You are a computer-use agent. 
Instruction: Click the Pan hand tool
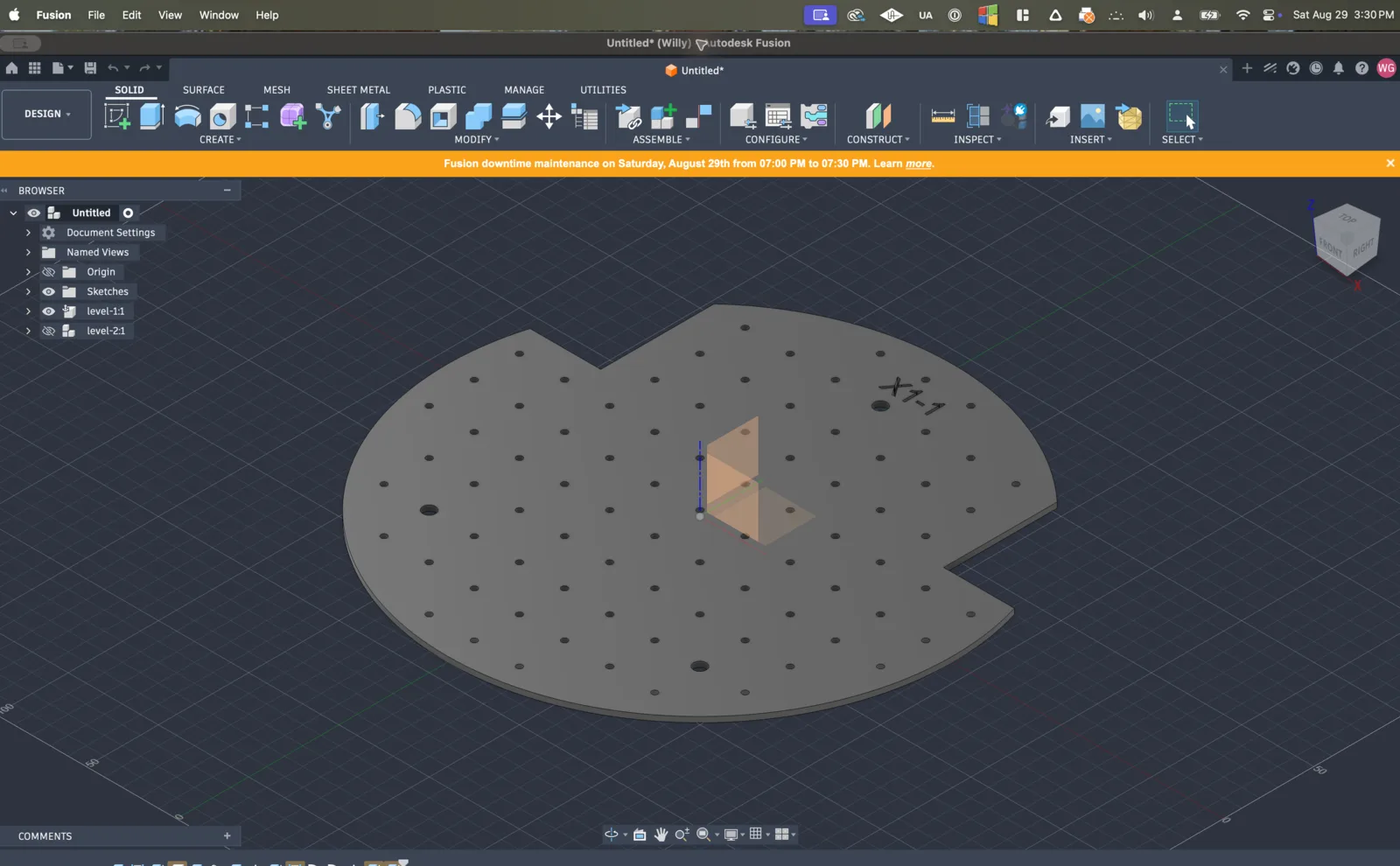tap(661, 835)
